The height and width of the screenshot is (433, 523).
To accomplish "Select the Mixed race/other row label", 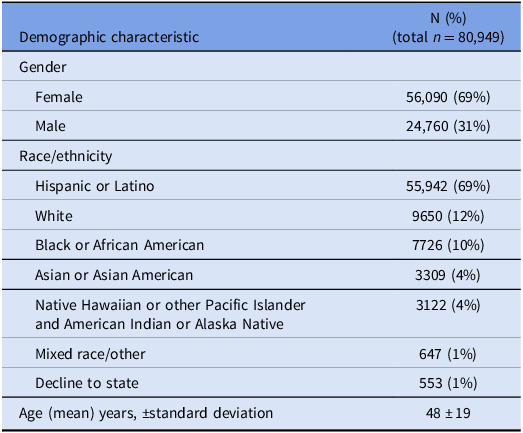I will point(90,354).
